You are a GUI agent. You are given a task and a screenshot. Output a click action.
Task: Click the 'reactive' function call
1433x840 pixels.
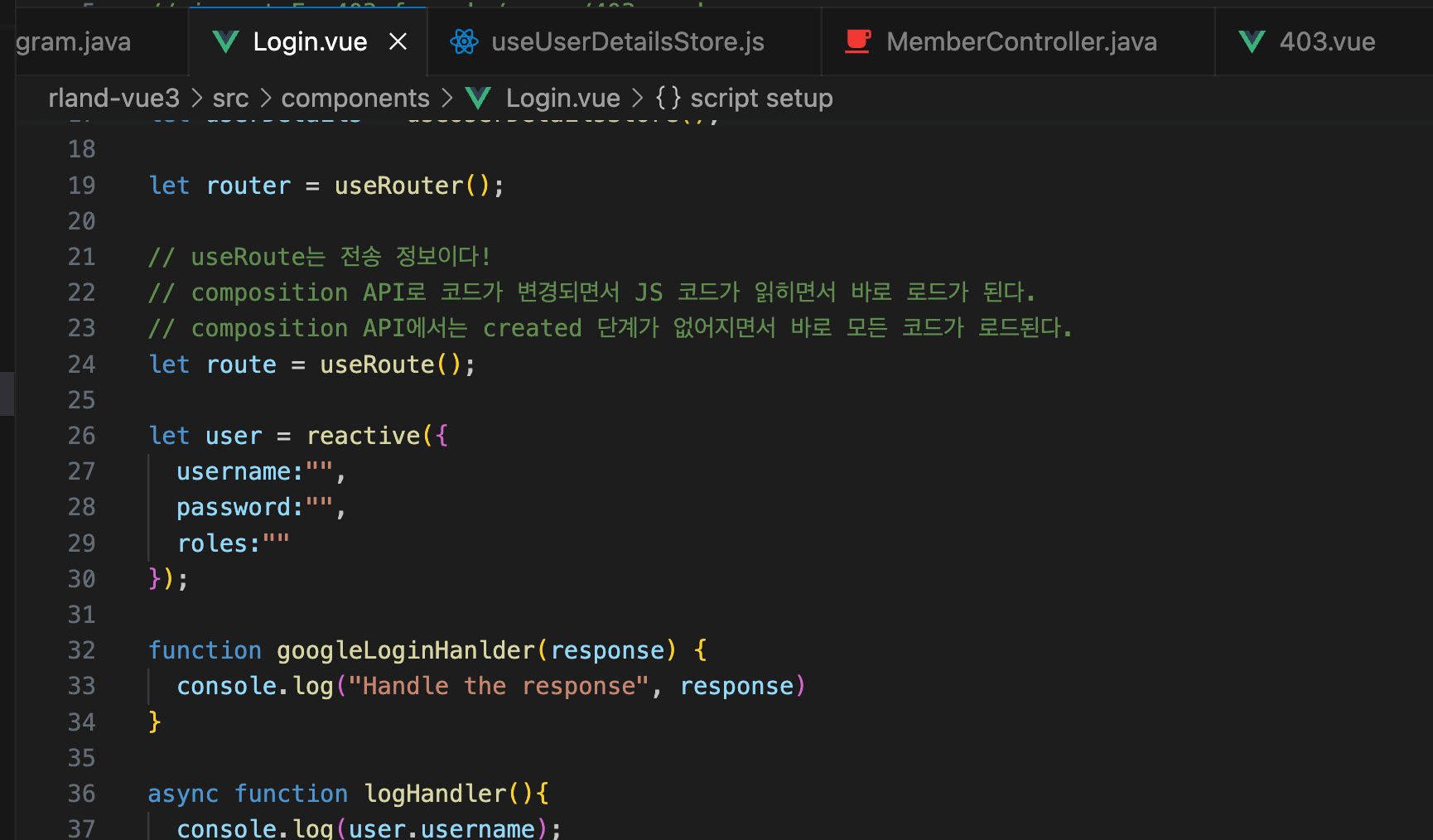[x=364, y=436]
